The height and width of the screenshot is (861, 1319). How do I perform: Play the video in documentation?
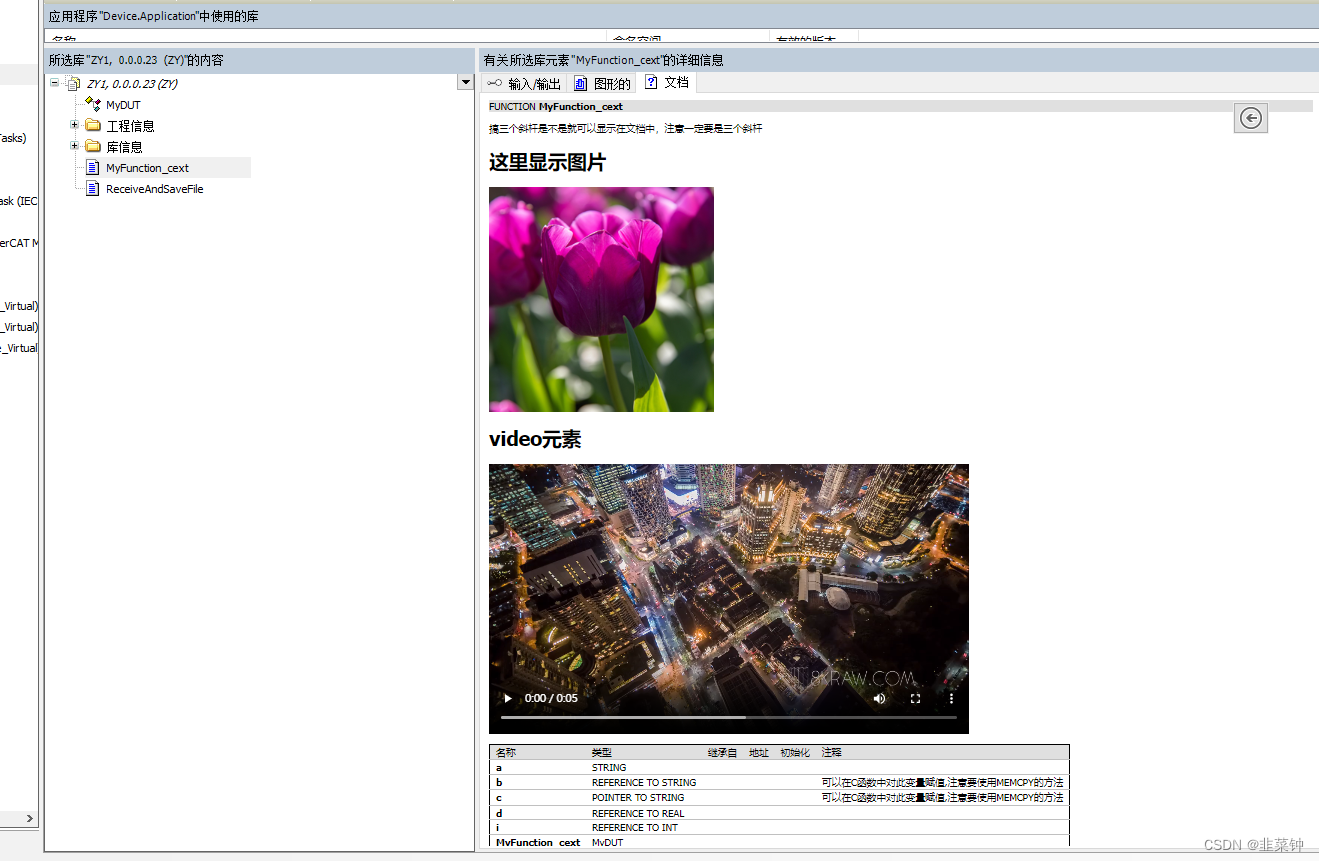click(508, 698)
